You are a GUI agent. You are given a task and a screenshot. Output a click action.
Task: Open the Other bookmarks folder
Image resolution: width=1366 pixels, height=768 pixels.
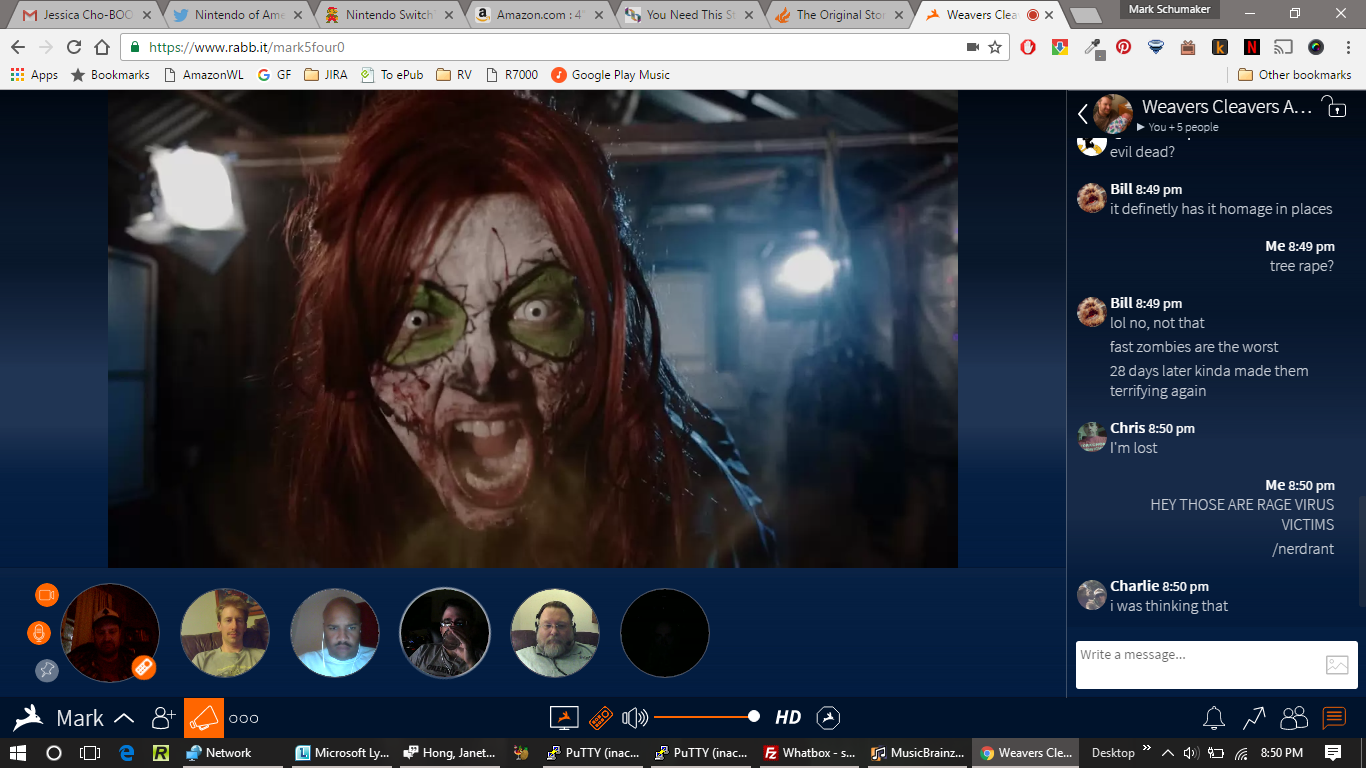pos(1295,75)
